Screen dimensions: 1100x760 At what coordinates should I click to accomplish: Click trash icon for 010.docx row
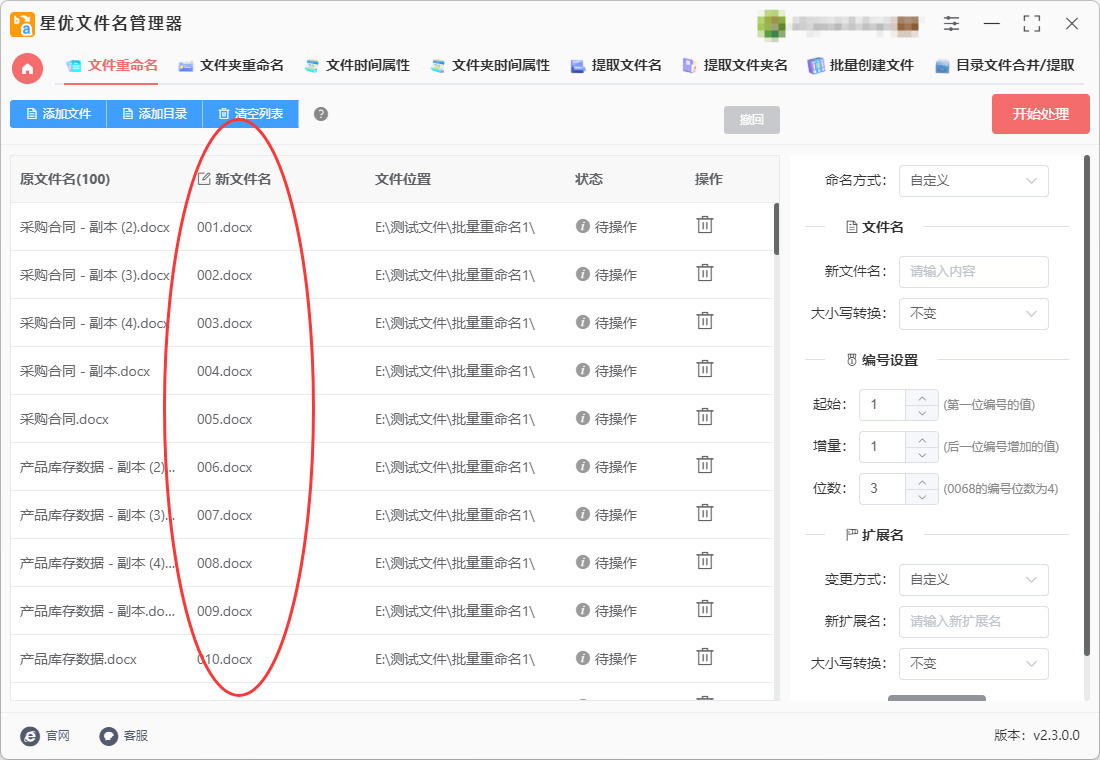(x=704, y=658)
